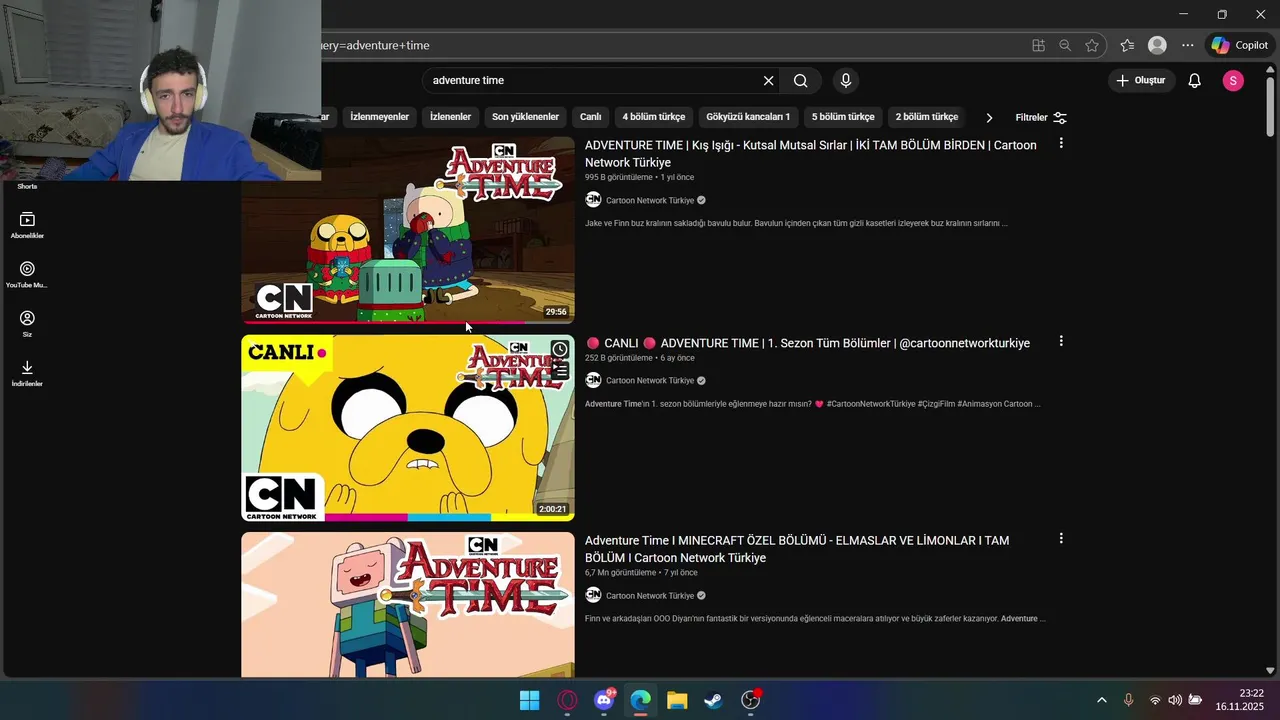Start voice search with microphone icon
Image resolution: width=1280 pixels, height=720 pixels.
click(x=846, y=81)
